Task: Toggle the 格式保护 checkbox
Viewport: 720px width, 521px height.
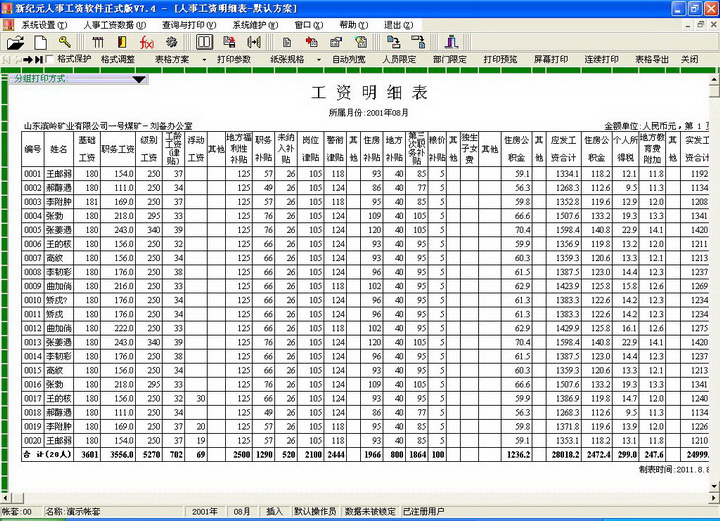Action: coord(51,60)
